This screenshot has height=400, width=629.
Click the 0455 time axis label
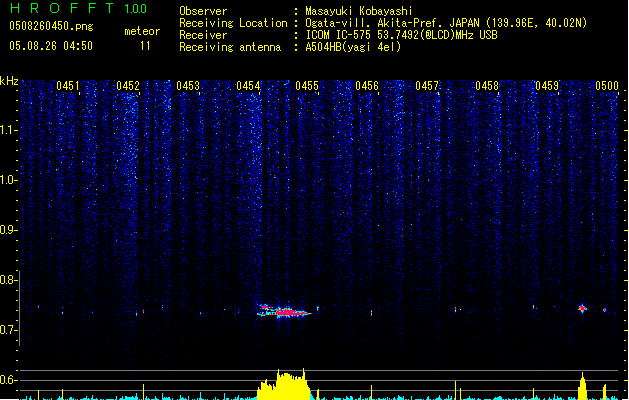(307, 86)
